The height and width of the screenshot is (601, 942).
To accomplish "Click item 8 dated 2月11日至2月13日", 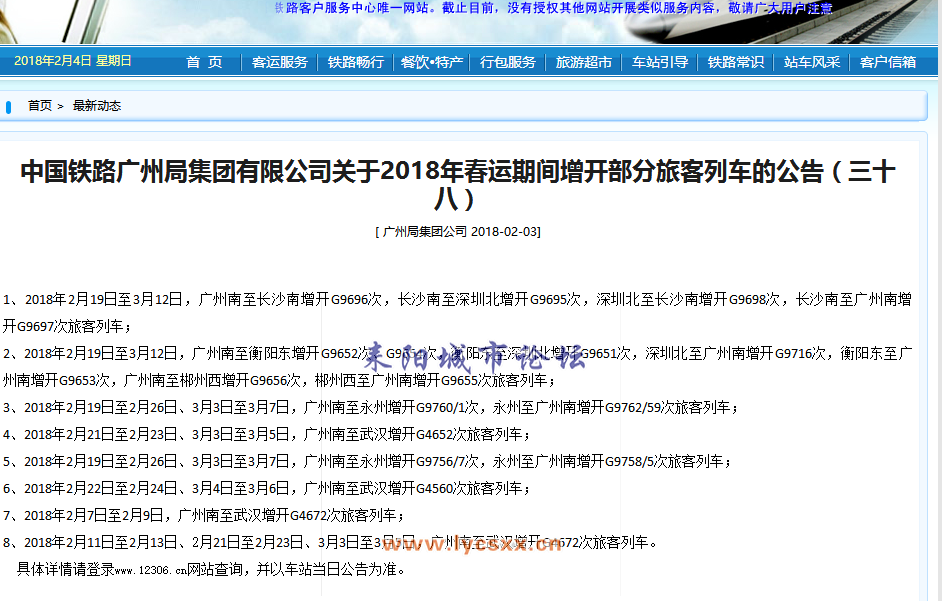I will pyautogui.click(x=330, y=543).
